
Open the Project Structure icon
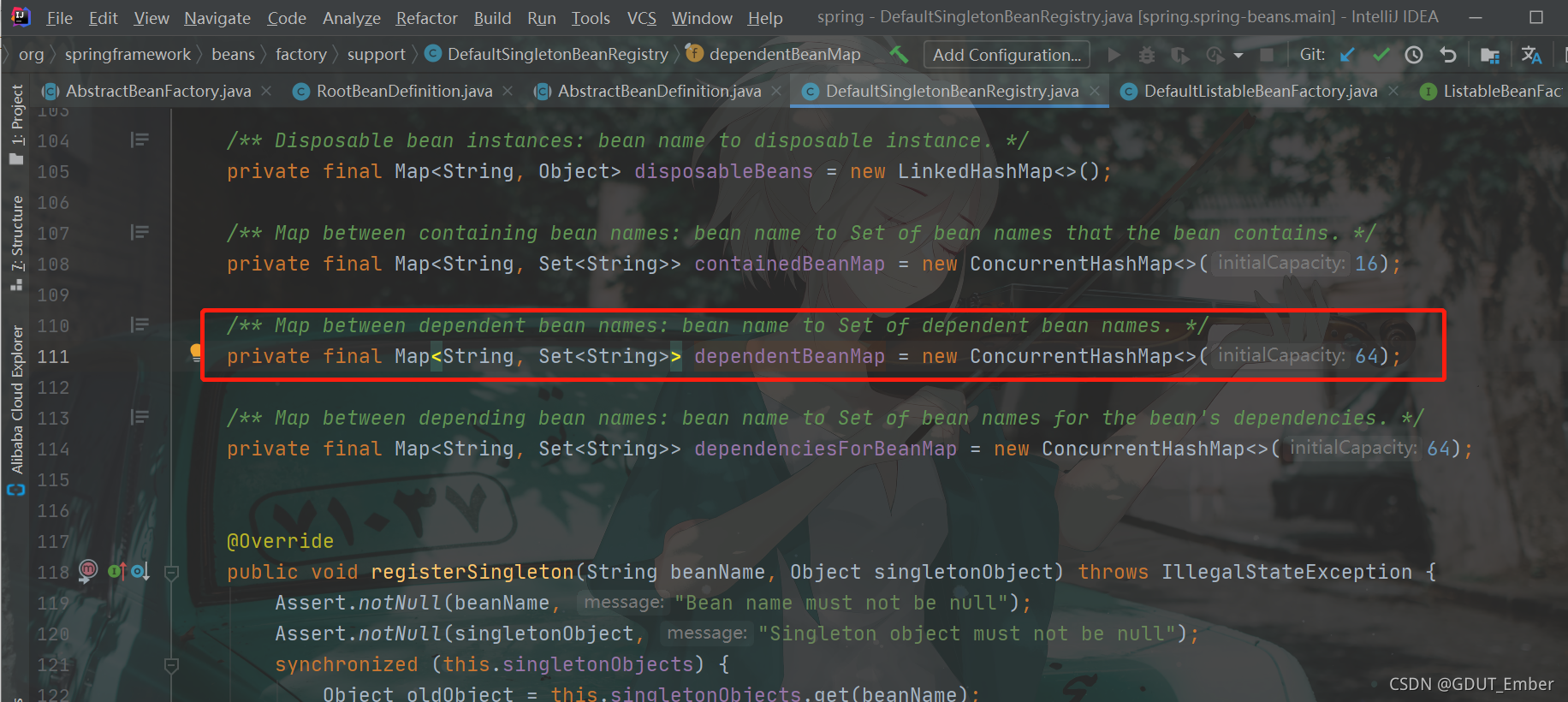[1490, 56]
